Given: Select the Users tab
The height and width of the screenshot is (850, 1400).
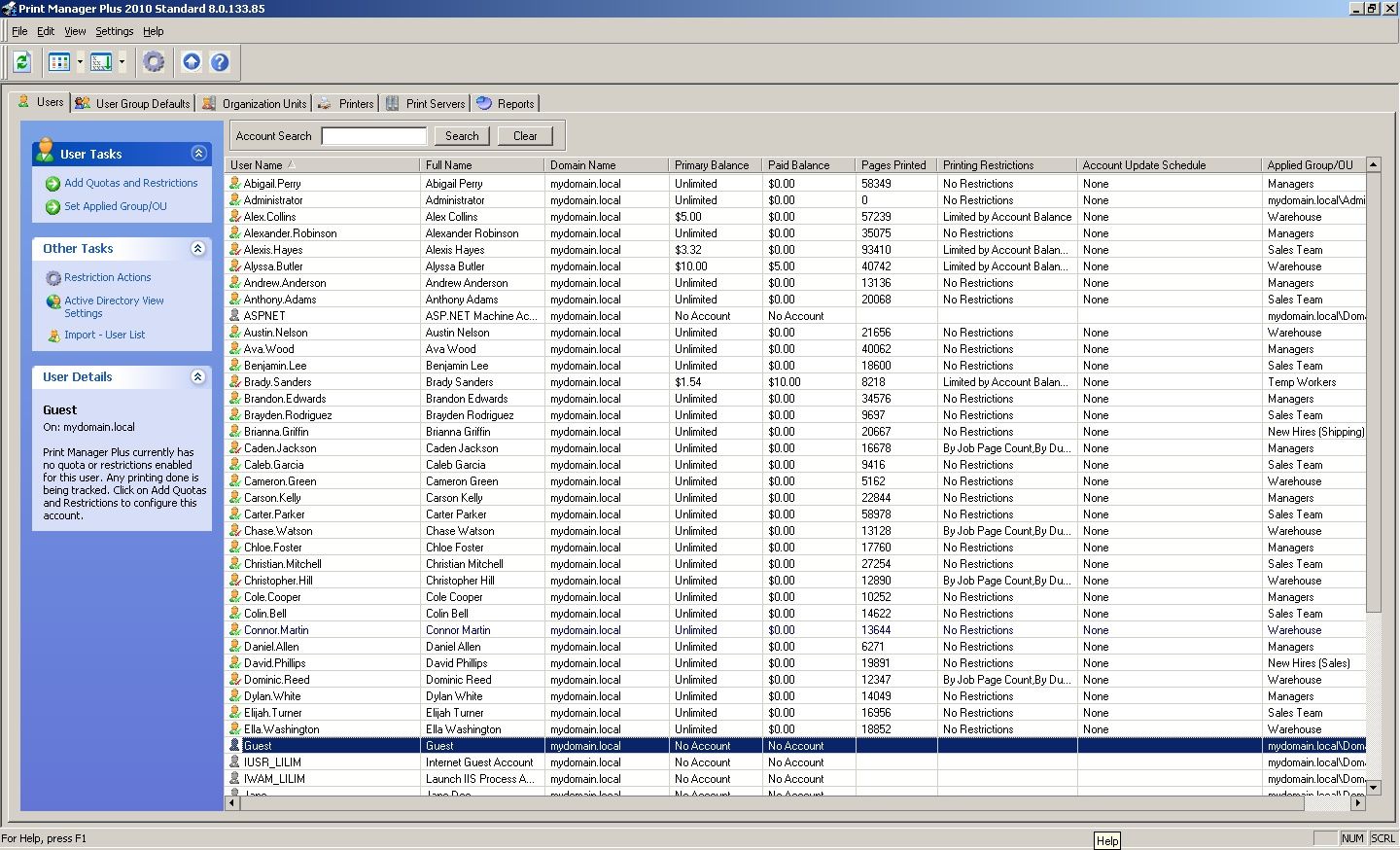Looking at the screenshot, I should click(x=40, y=102).
